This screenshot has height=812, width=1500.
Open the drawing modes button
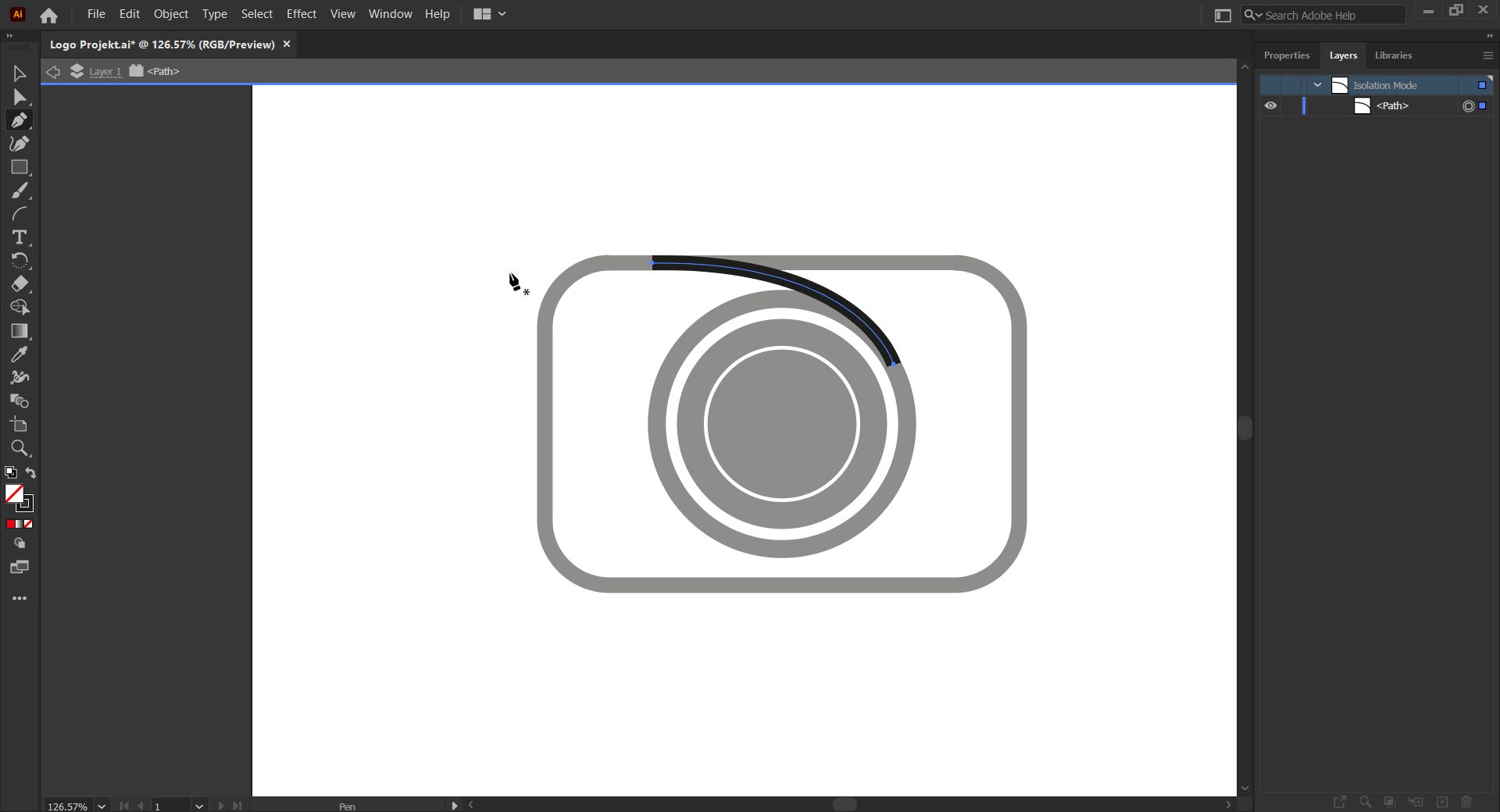[x=20, y=543]
